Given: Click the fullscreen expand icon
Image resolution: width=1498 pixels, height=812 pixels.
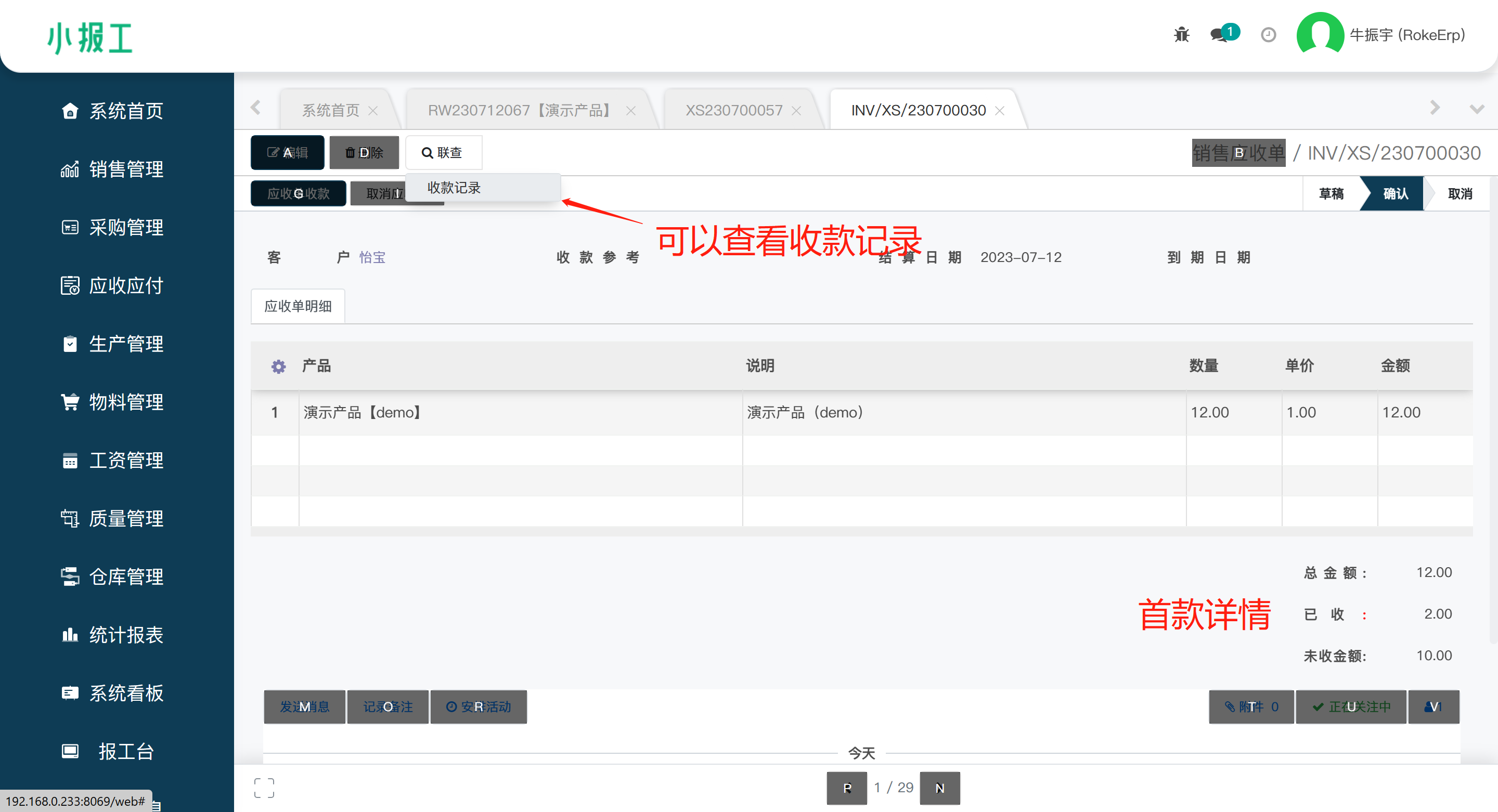Looking at the screenshot, I should point(264,788).
